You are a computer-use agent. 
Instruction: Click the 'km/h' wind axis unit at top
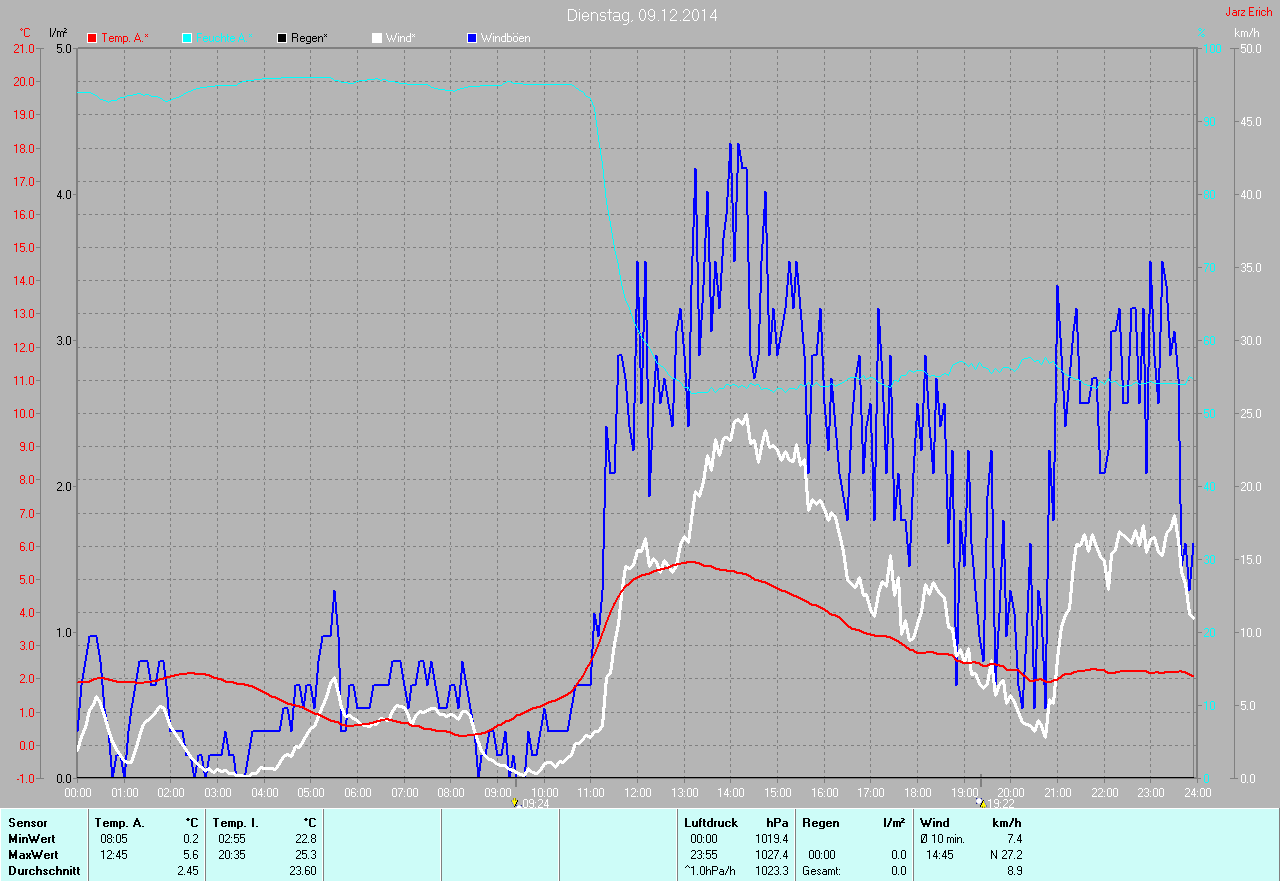(1247, 33)
